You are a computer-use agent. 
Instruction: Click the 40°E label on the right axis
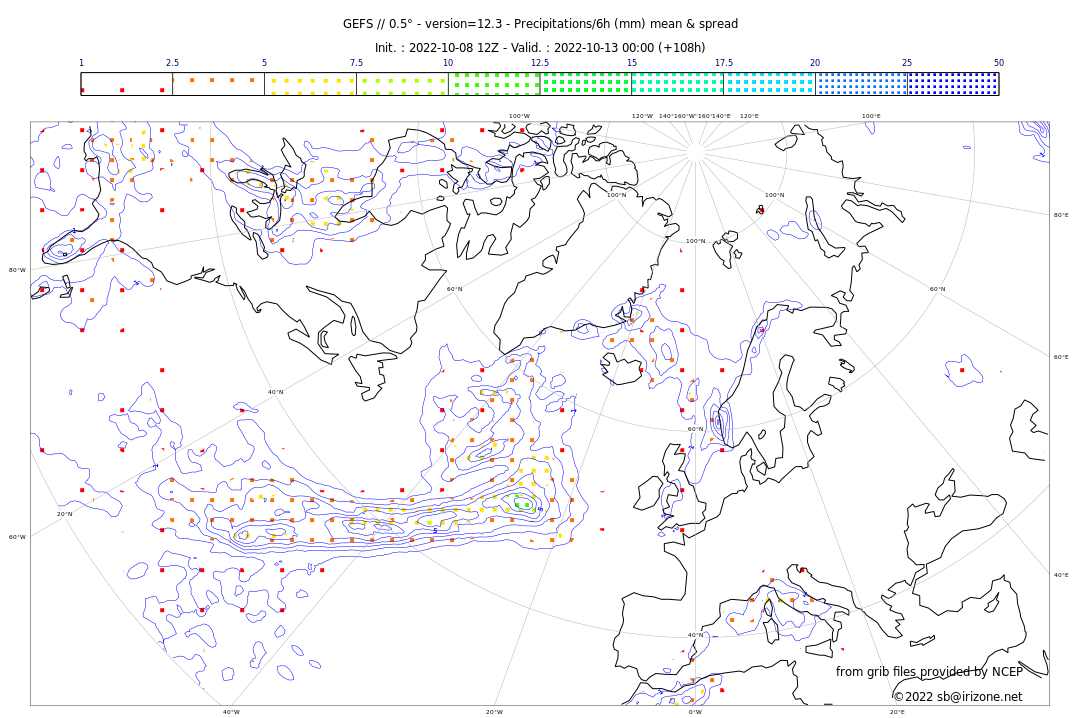coord(1061,575)
